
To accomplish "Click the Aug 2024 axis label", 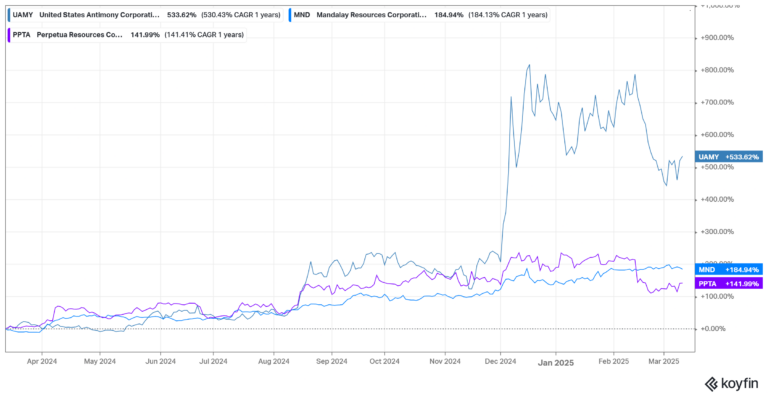I will point(273,362).
